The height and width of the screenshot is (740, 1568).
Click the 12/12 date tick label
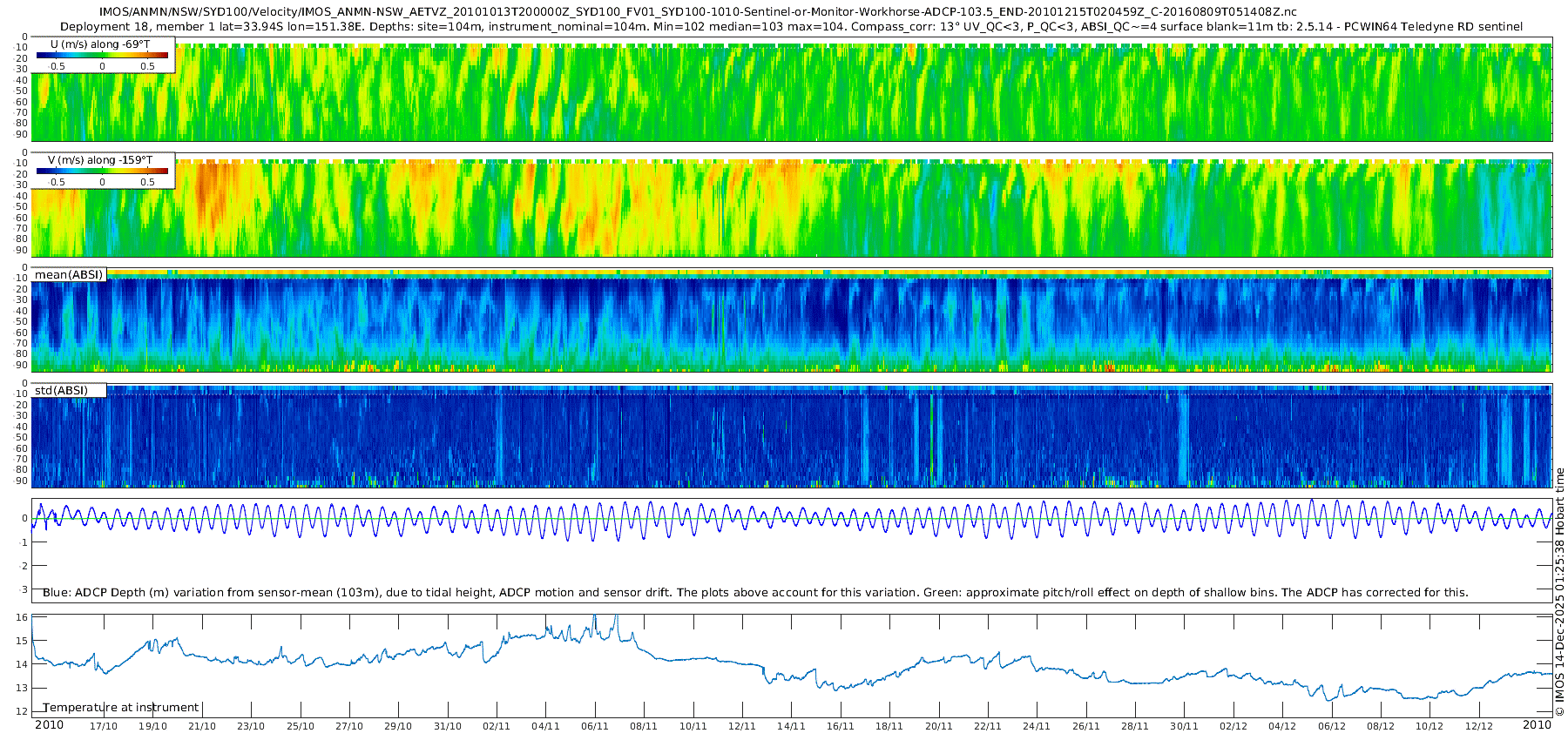click(x=1479, y=726)
